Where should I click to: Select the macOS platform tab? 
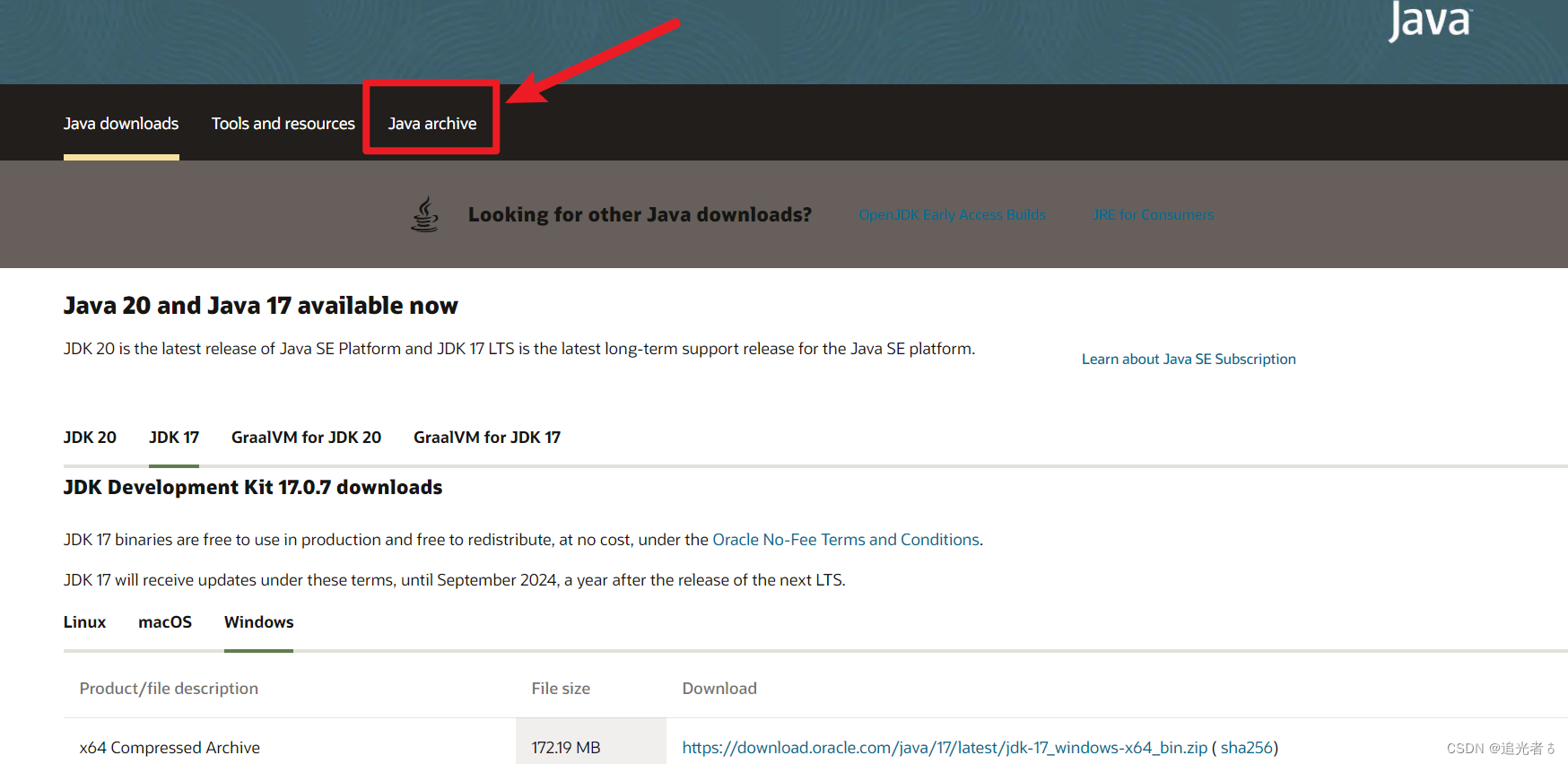(165, 622)
